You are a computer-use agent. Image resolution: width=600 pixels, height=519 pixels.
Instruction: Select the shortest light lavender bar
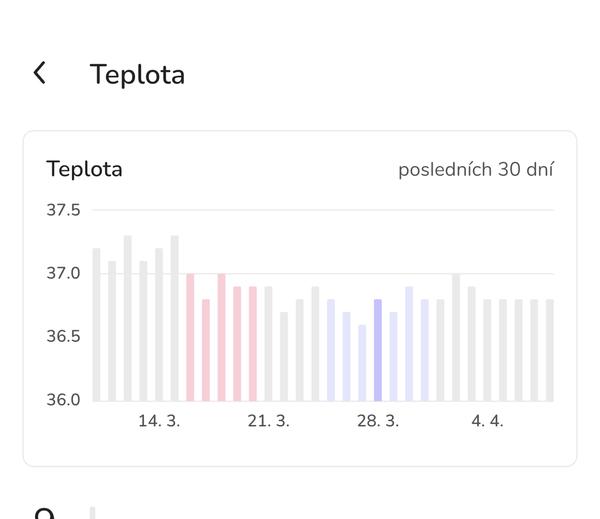pos(362,362)
